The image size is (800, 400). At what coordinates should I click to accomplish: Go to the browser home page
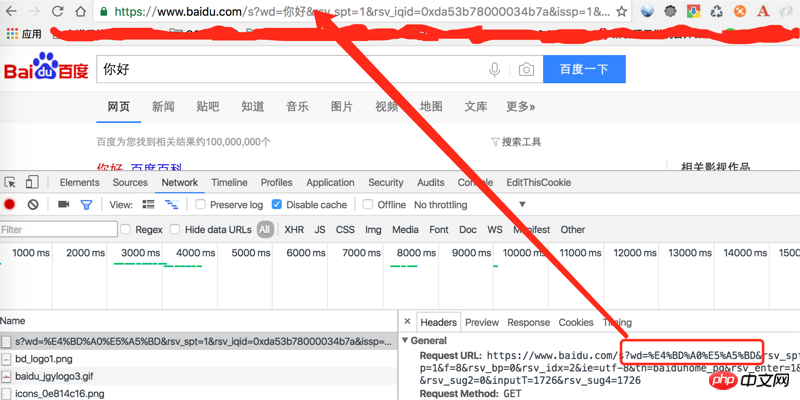point(80,11)
